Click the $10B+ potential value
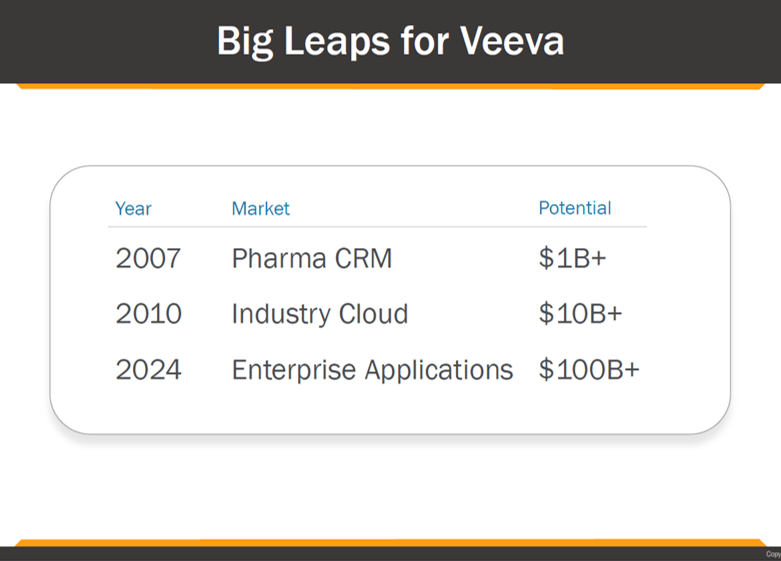The image size is (781, 561). pyautogui.click(x=580, y=313)
